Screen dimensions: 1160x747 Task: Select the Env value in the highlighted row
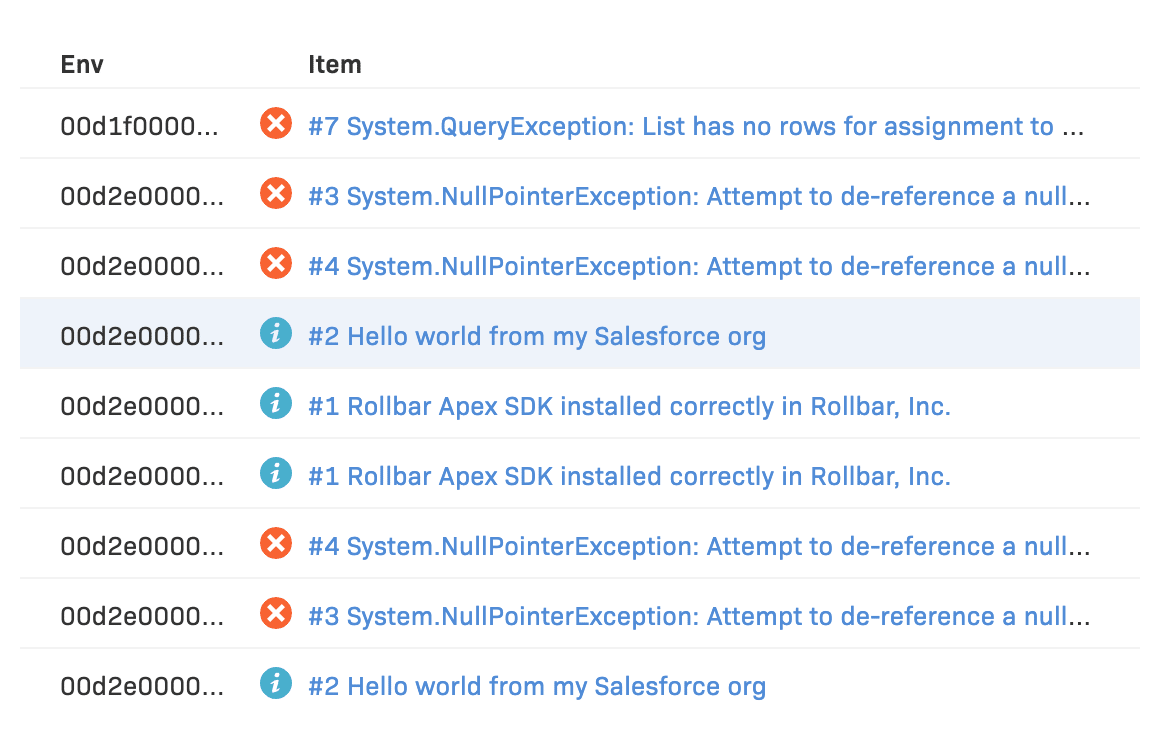pos(142,337)
